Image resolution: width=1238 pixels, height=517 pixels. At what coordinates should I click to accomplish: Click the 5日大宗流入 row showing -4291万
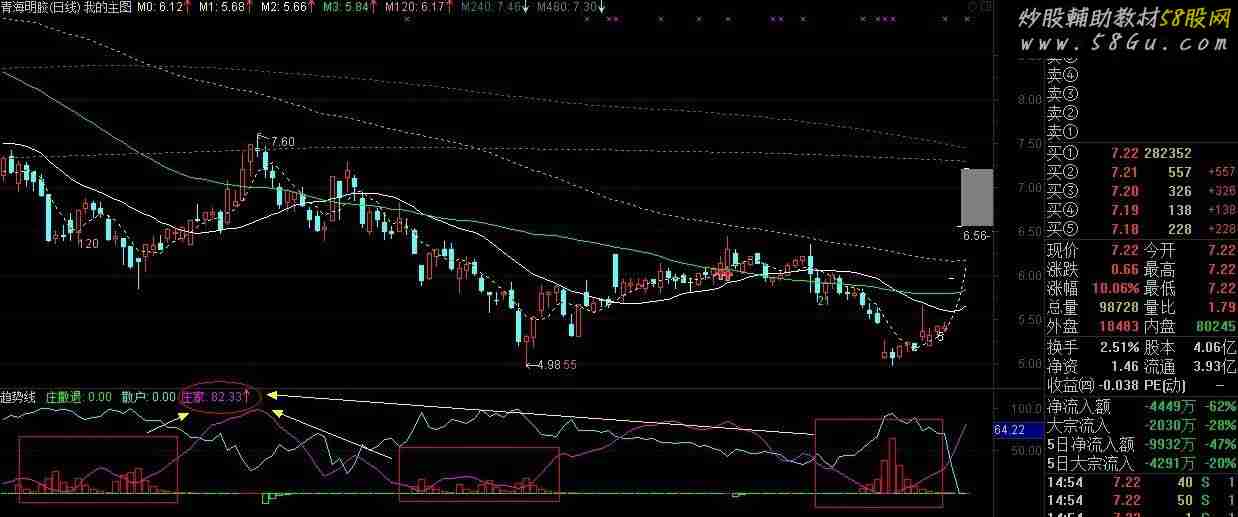point(1141,464)
